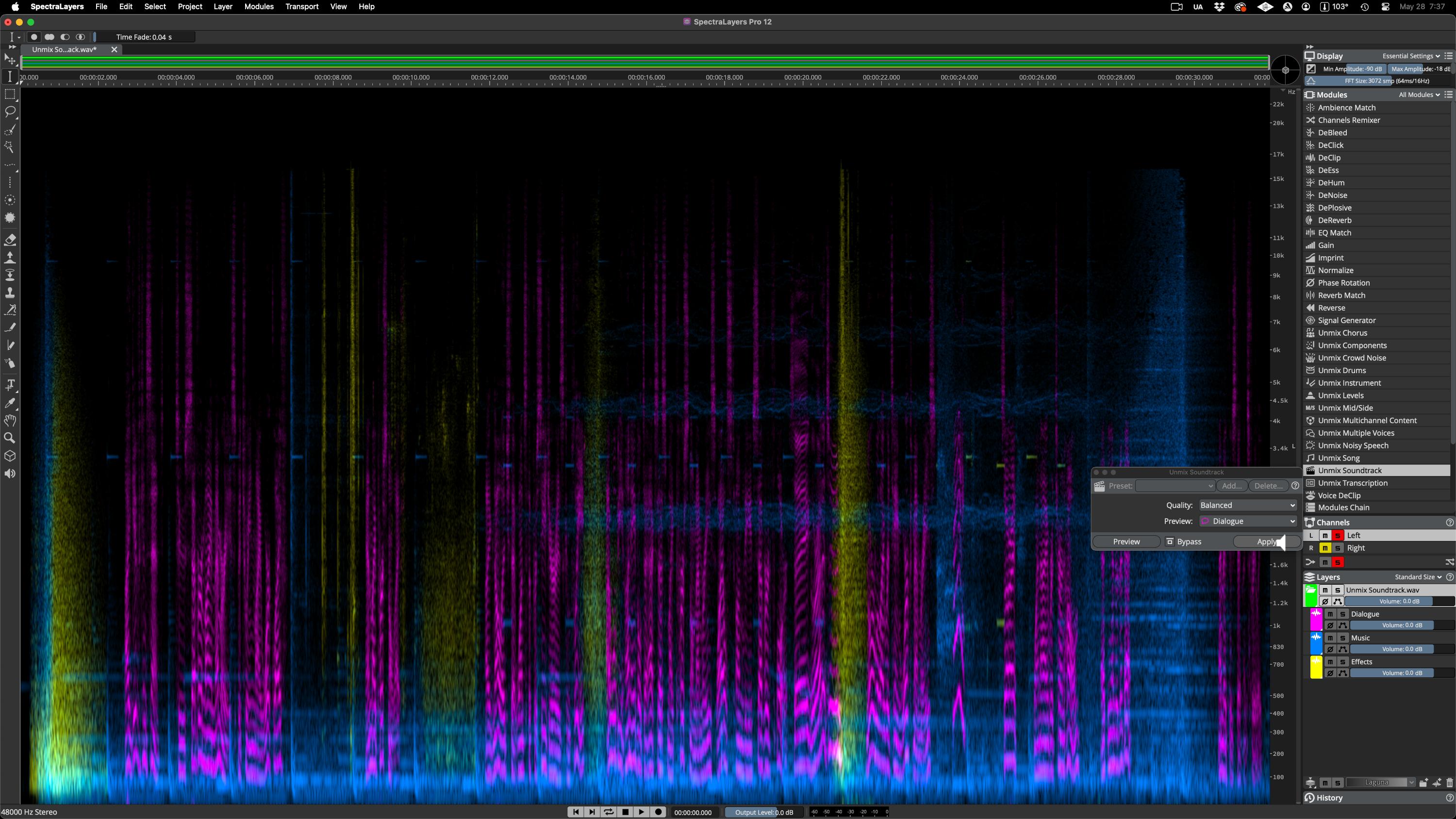Open the Unmix Crowd Noise module

click(1352, 357)
